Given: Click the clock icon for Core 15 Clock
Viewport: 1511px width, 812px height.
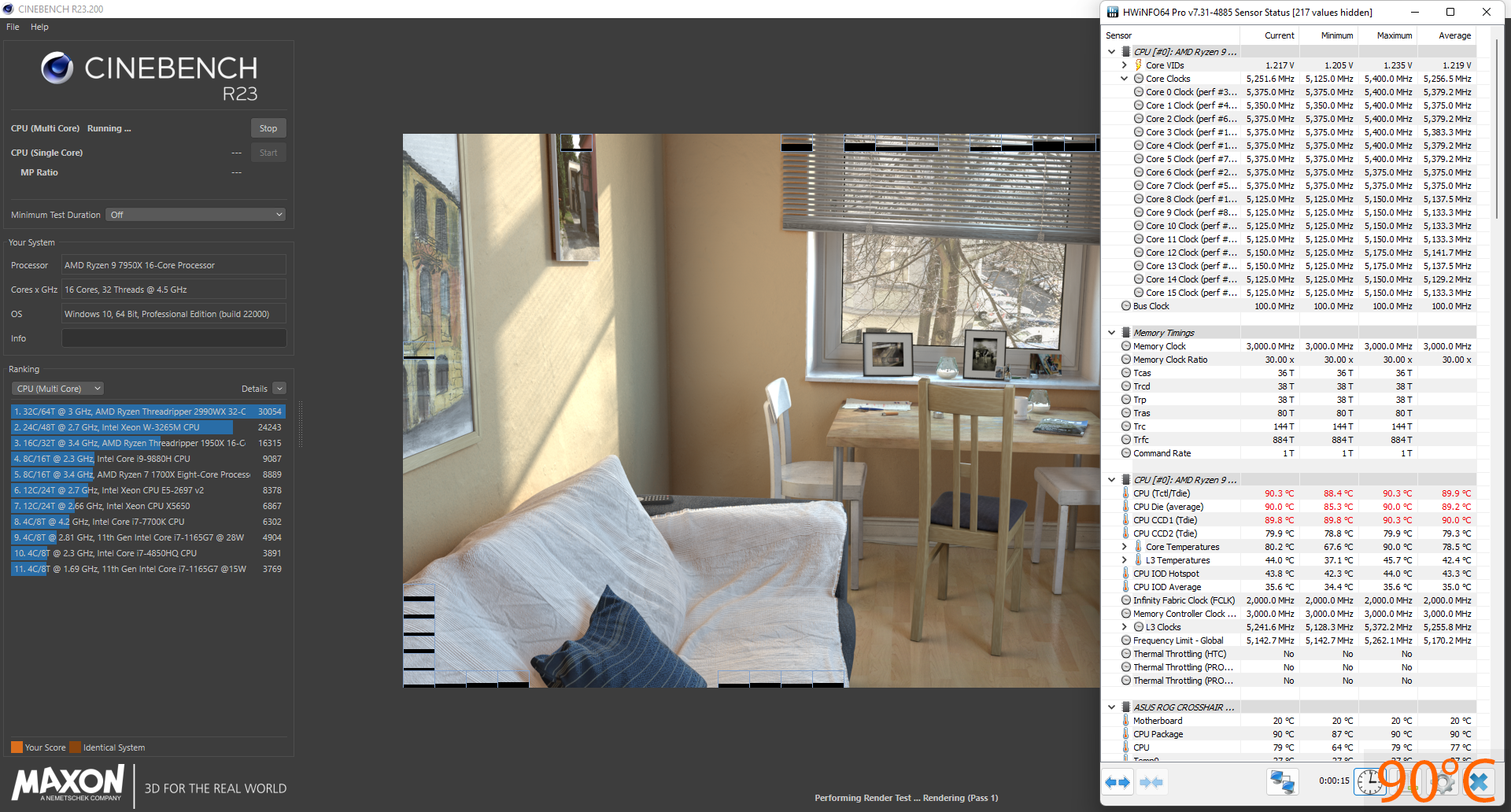Looking at the screenshot, I should coord(1138,293).
